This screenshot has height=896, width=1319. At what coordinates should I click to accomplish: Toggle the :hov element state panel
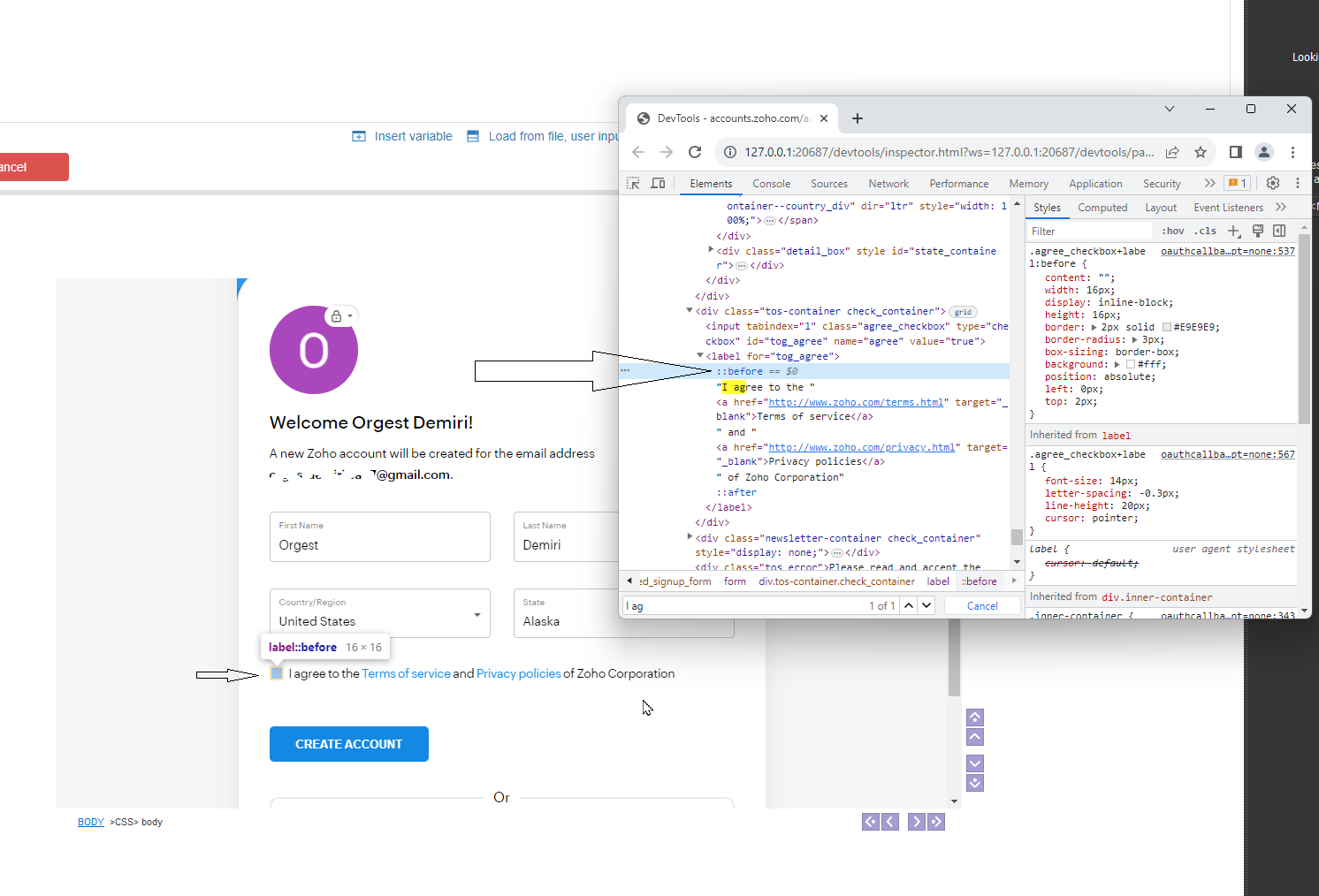tap(1173, 231)
